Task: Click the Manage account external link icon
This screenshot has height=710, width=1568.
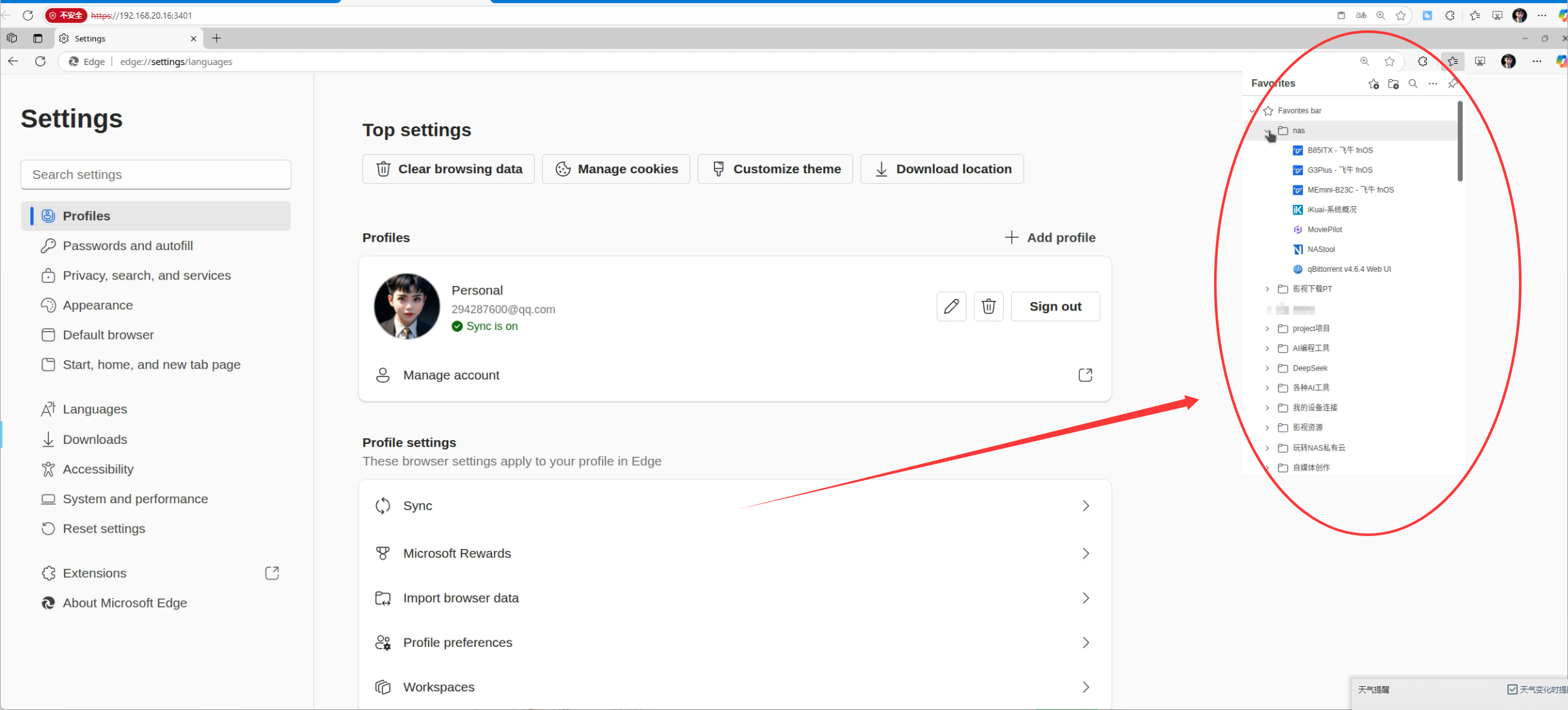Action: point(1085,375)
